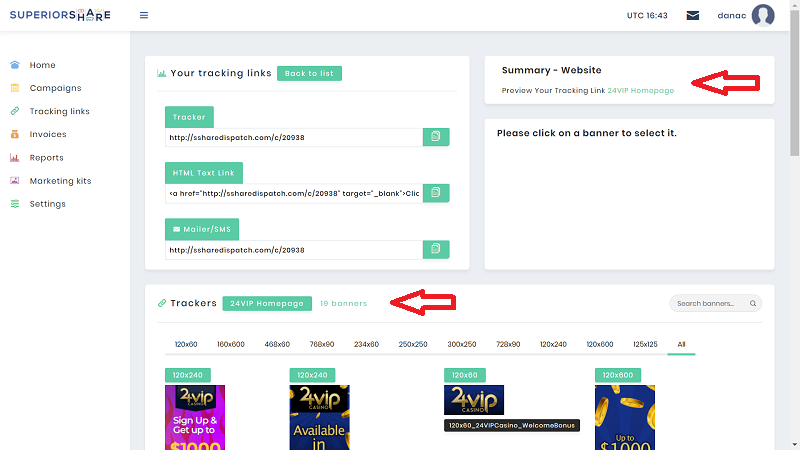Open the user avatar profile icon
The image size is (800, 450).
(763, 15)
